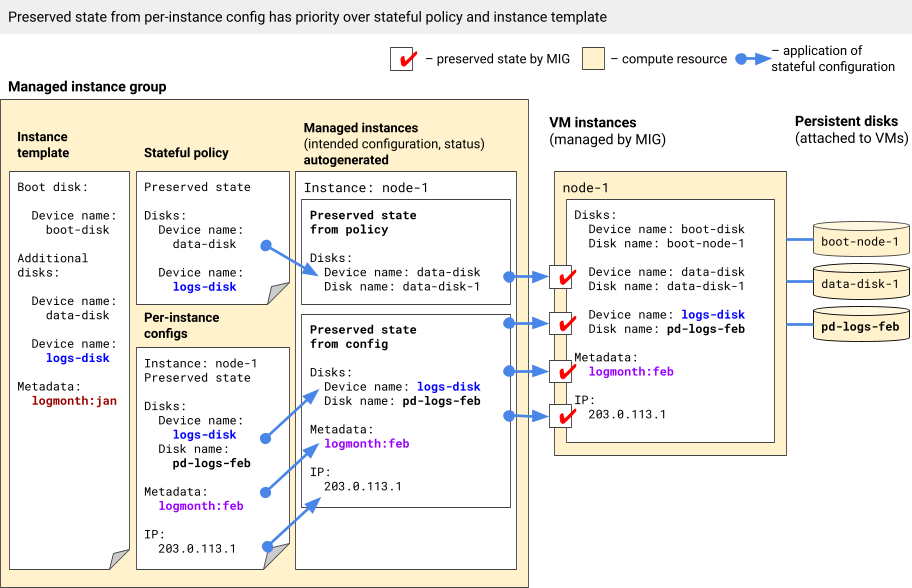Click the node-1 panel title
Image resolution: width=912 pixels, height=588 pixels.
[x=584, y=187]
